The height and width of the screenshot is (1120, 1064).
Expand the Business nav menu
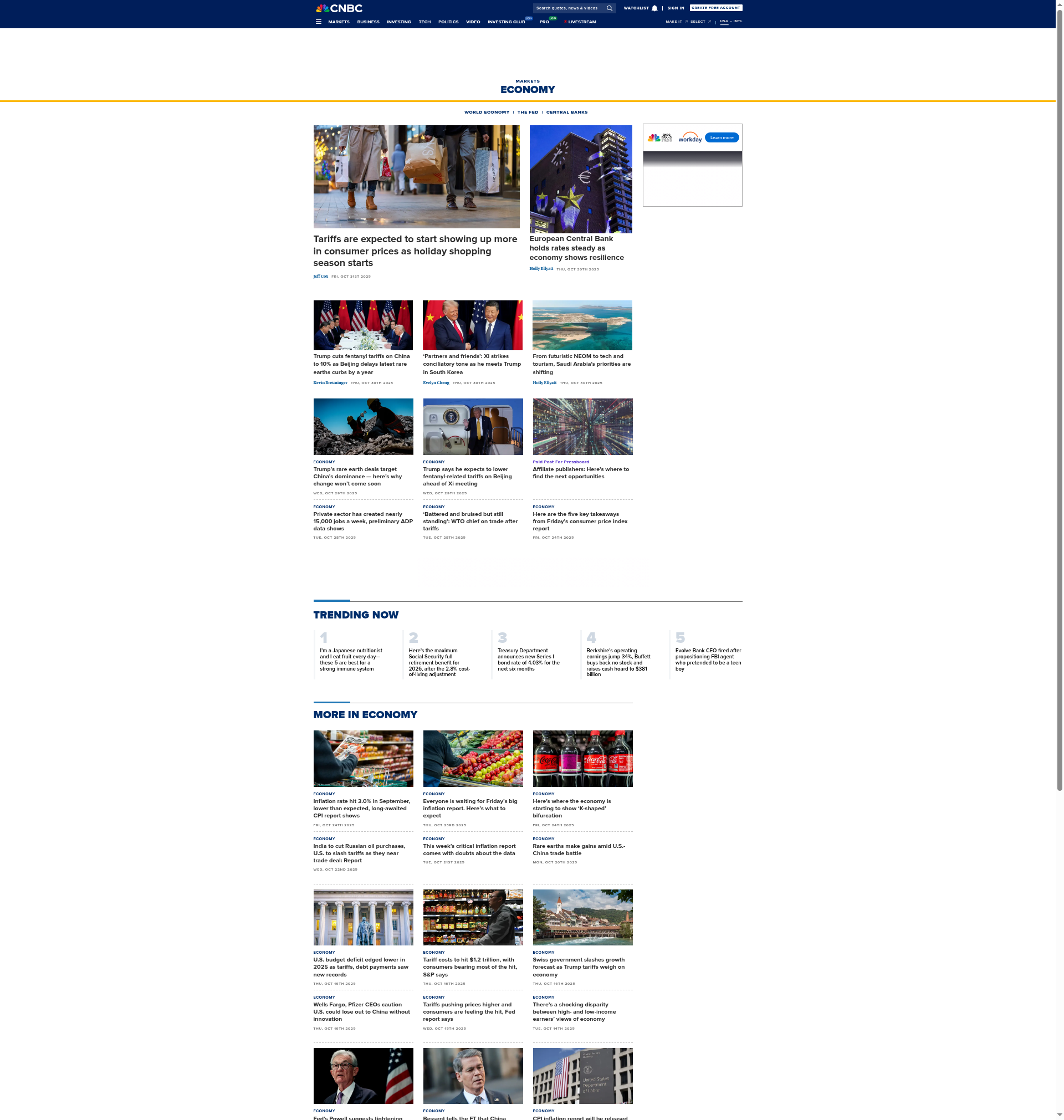pos(368,22)
